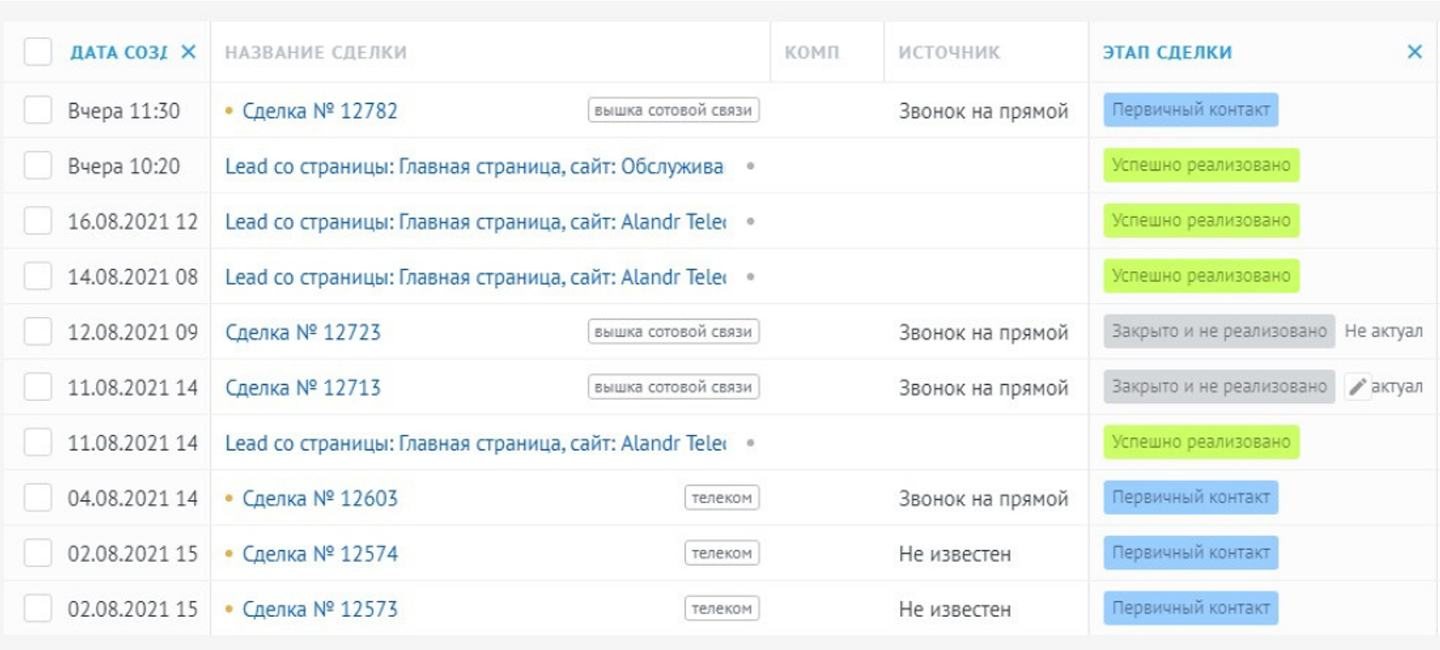The height and width of the screenshot is (650, 1440).
Task: Click the НАЗВАНИЕ СДЕЛКИ column header
Action: [316, 52]
